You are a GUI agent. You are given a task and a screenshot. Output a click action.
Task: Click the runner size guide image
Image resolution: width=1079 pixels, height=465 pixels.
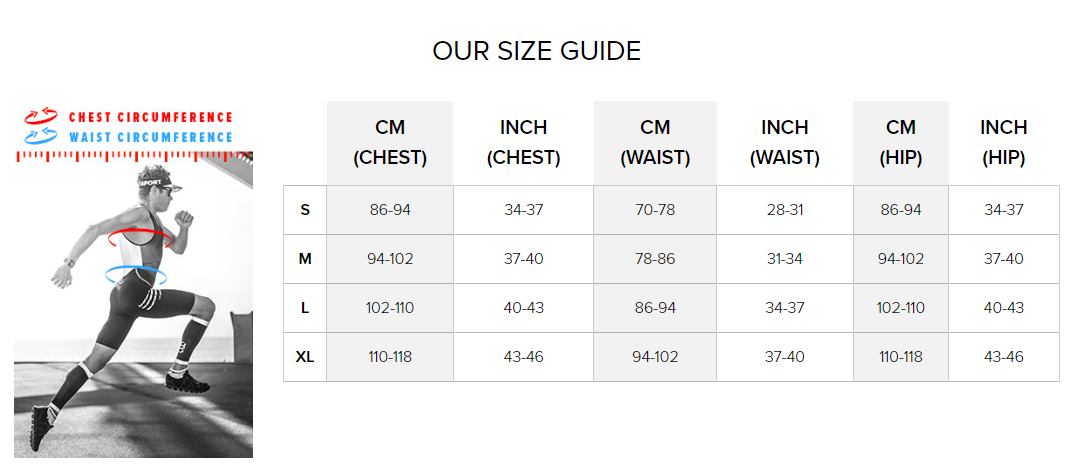pyautogui.click(x=133, y=304)
